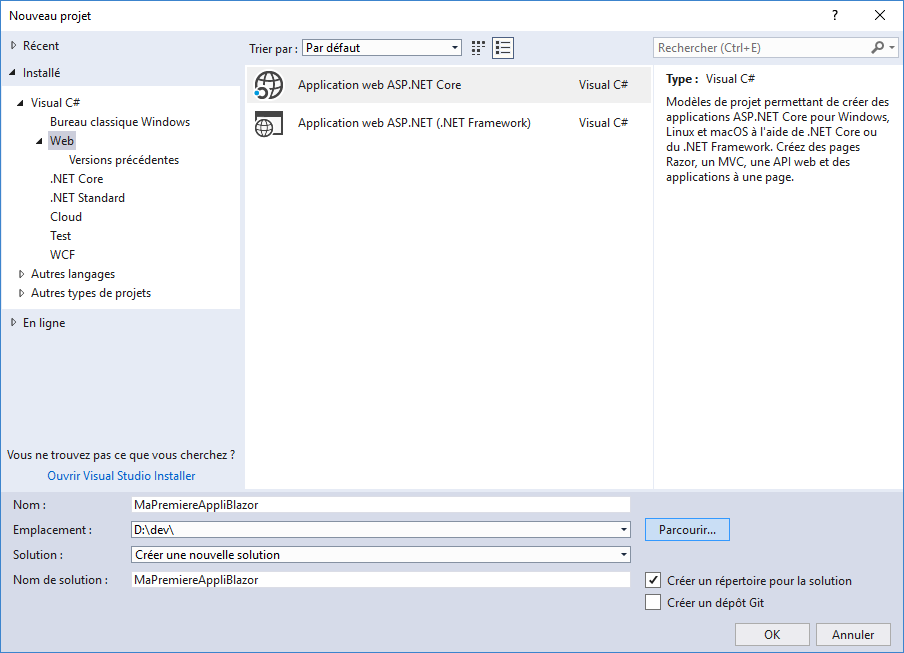Toggle 'Créer un répertoire pour la solution' checkbox

tap(653, 580)
